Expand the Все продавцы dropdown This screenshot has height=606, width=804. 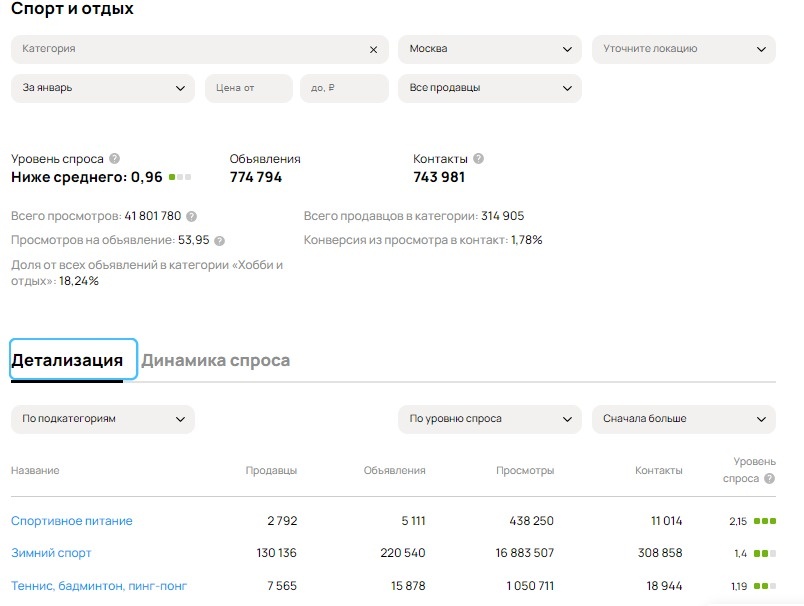coord(489,88)
